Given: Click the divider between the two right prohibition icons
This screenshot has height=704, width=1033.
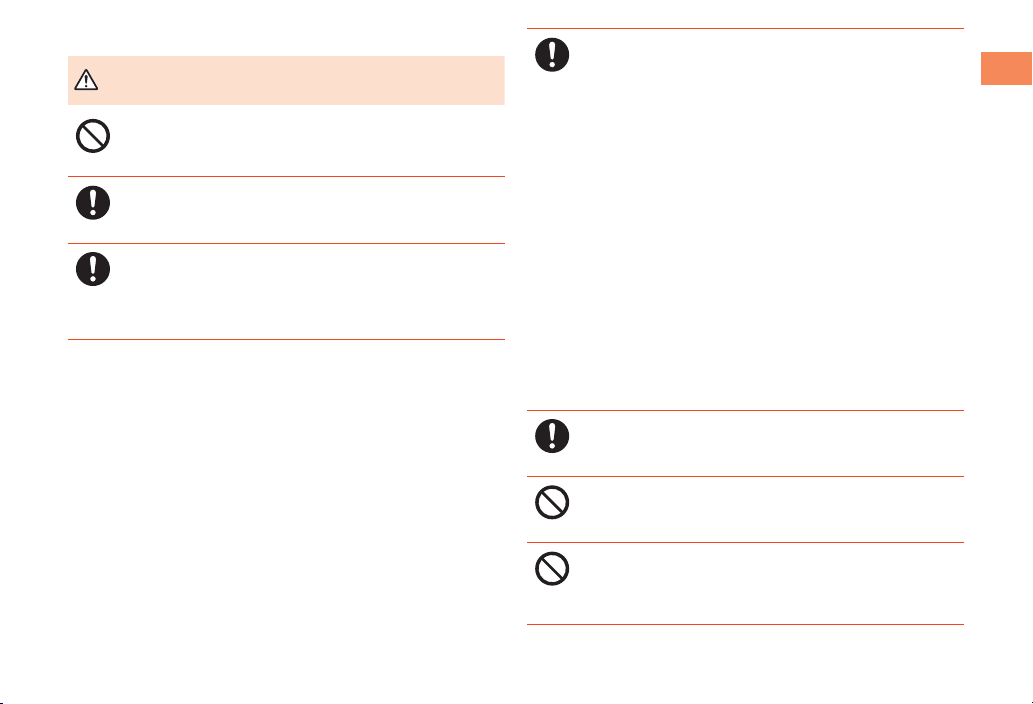Looking at the screenshot, I should tap(745, 542).
